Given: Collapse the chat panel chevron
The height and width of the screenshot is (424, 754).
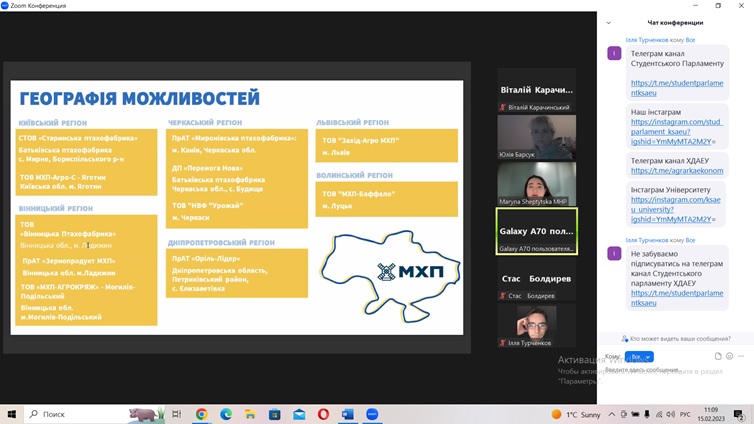Looking at the screenshot, I should [608, 23].
